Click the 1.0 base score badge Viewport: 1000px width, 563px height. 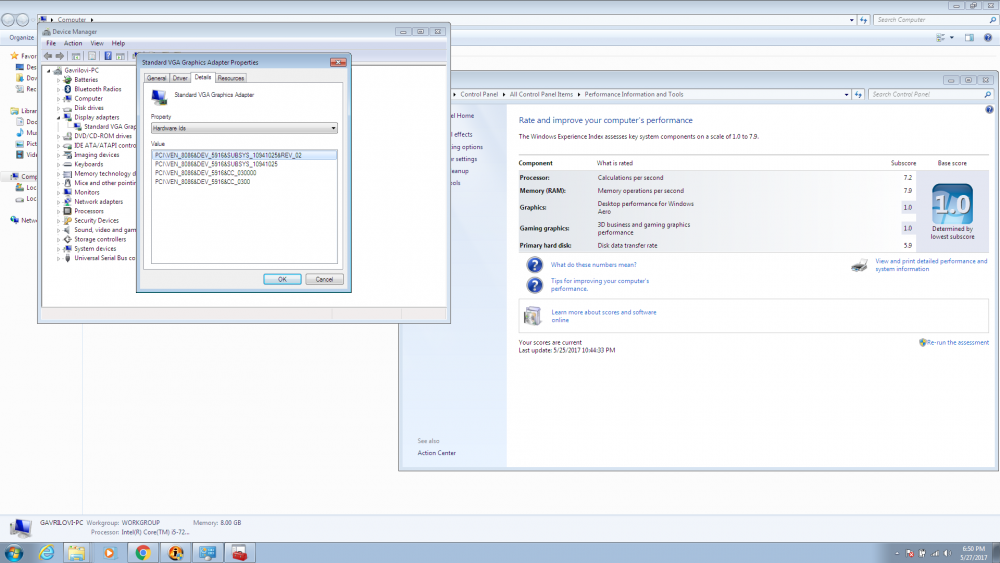pyautogui.click(x=952, y=204)
